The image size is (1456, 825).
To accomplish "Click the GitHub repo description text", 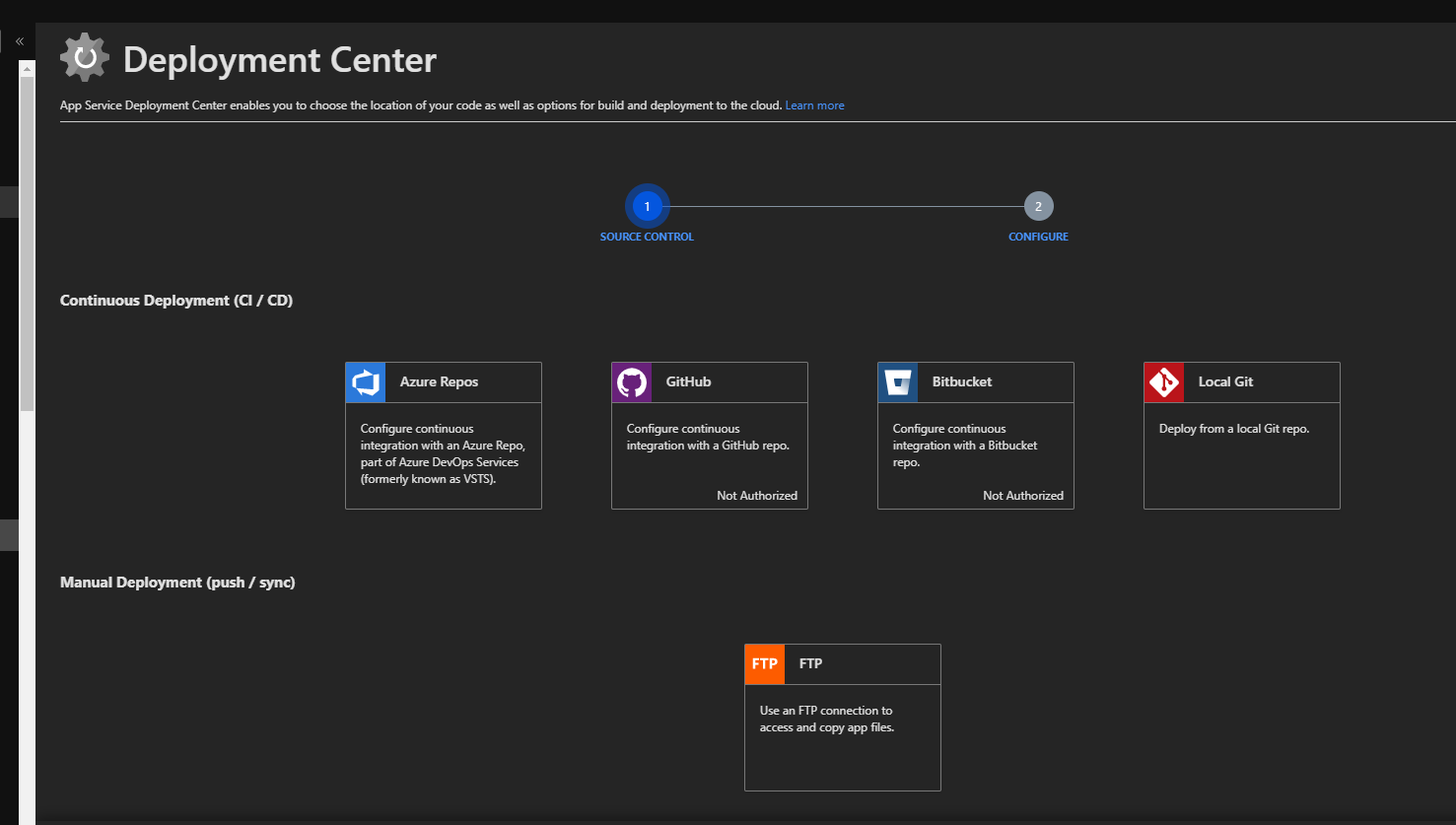I will tap(708, 438).
